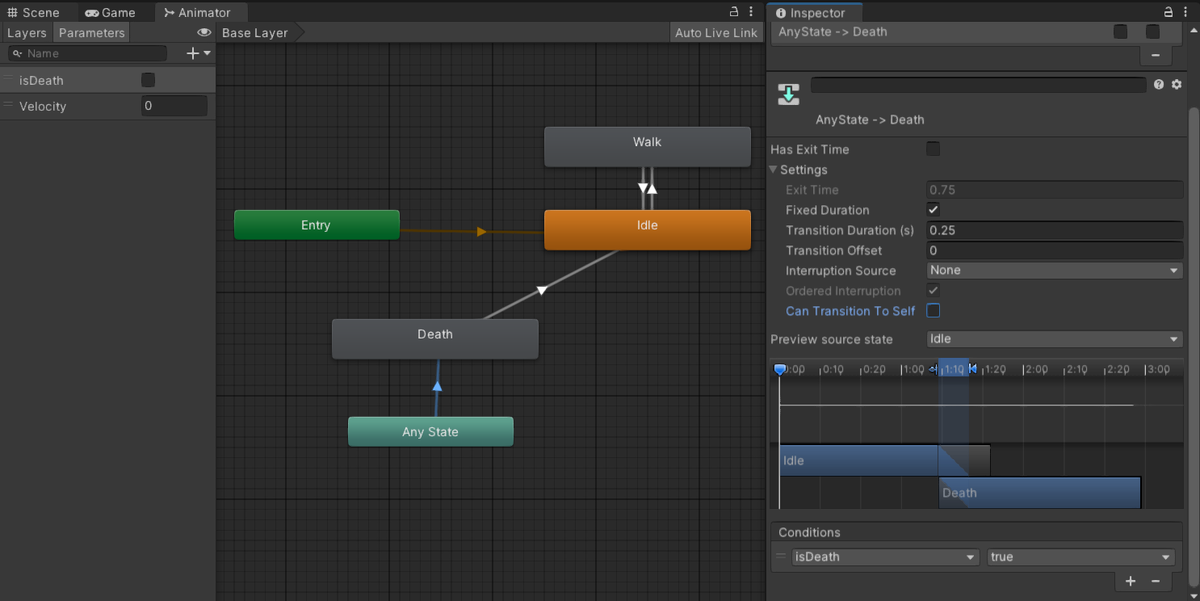Grab the isDeath condition reorder handle
The image size is (1200, 601).
[781, 557]
